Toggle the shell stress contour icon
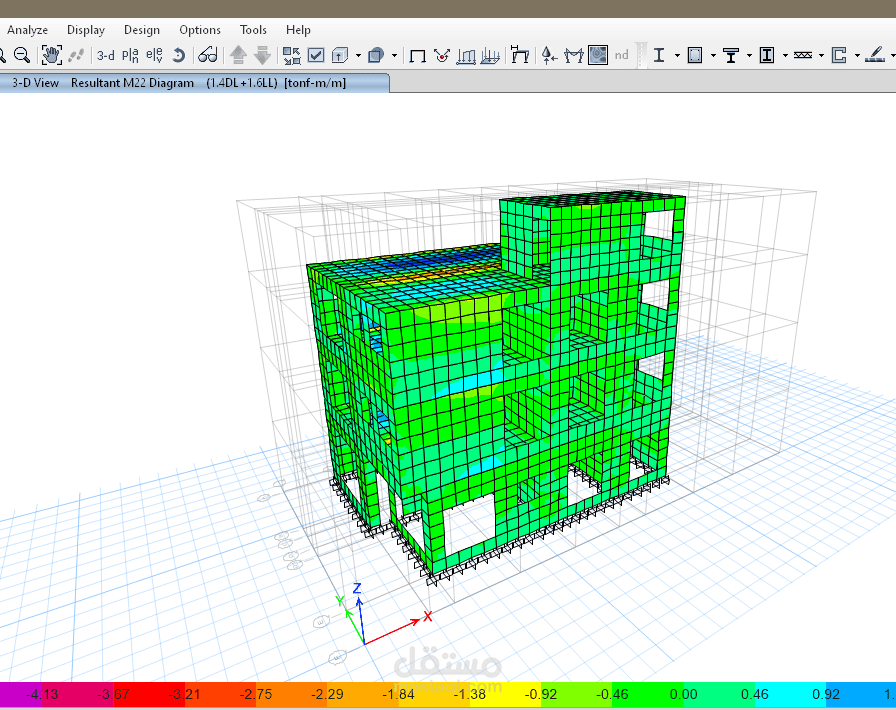Image resolution: width=896 pixels, height=710 pixels. (598, 55)
